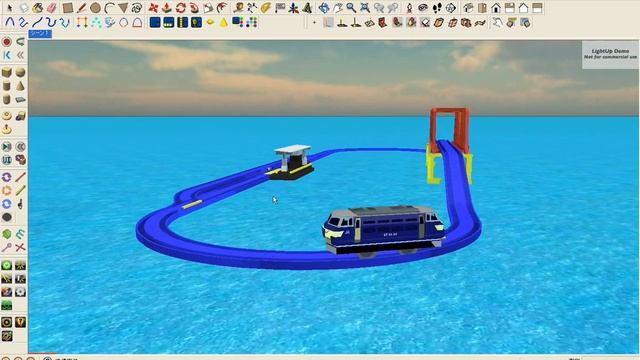
Task: Select the first blue Bezier curve tool
Action: (x=9, y=22)
